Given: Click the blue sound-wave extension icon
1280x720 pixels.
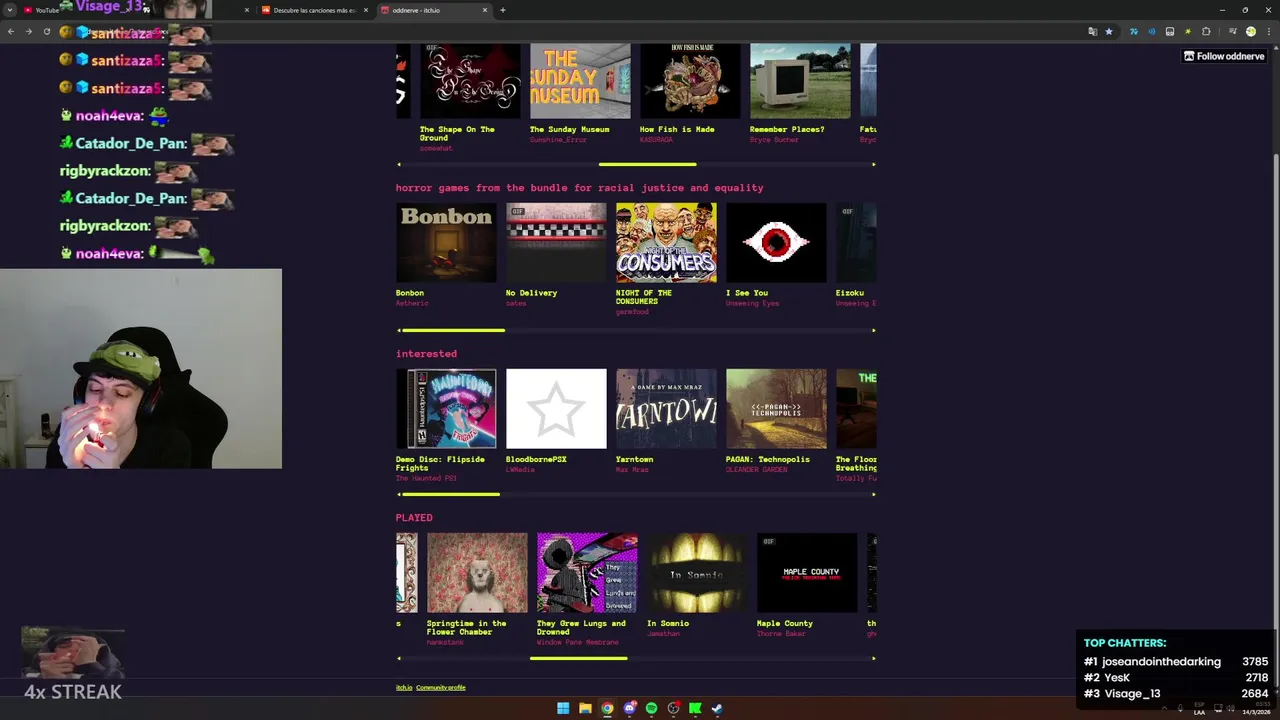Looking at the screenshot, I should coord(1151,32).
